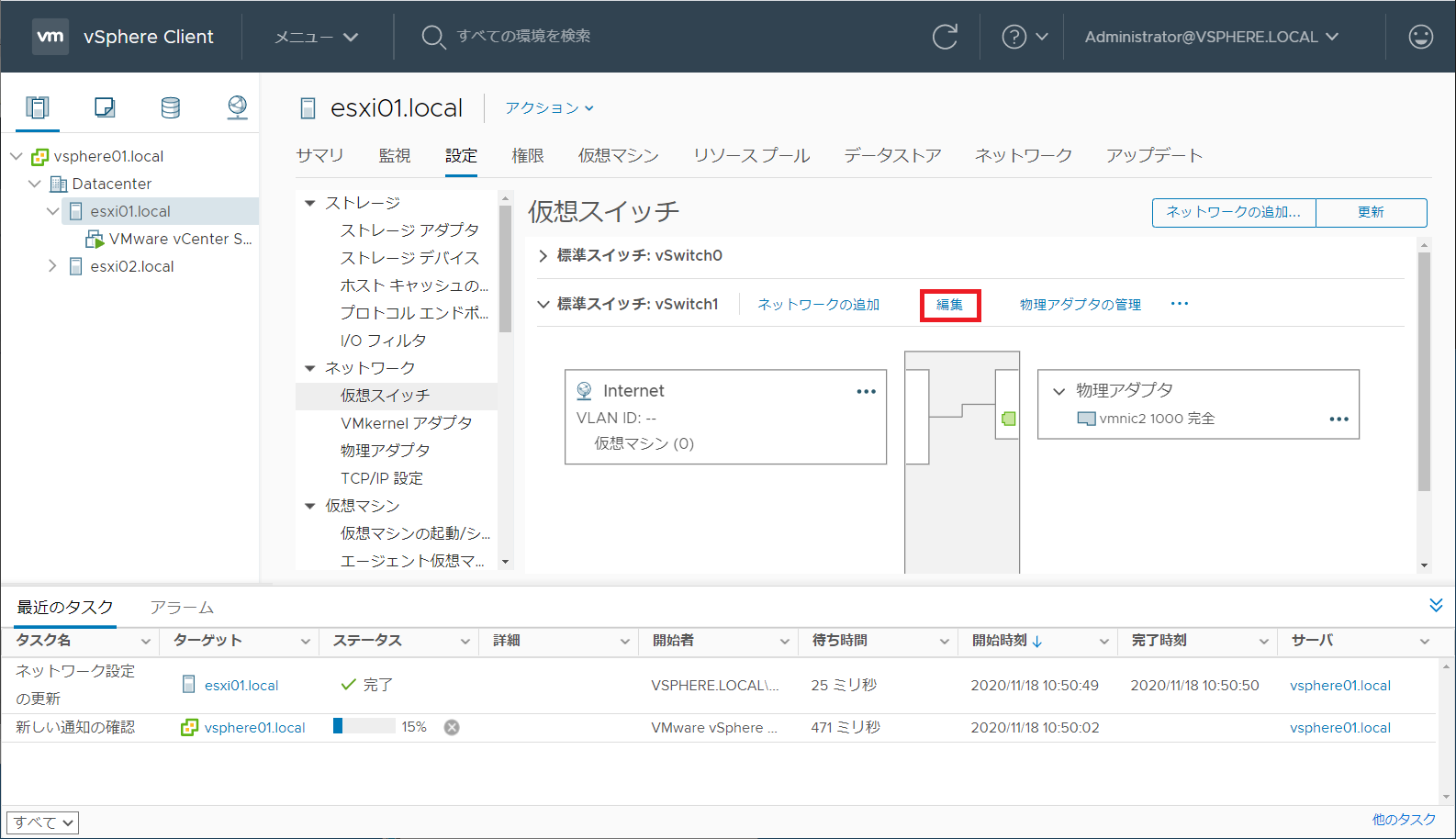Open the すべて filter dropdown at the bottom
The image size is (1456, 839).
tap(42, 822)
